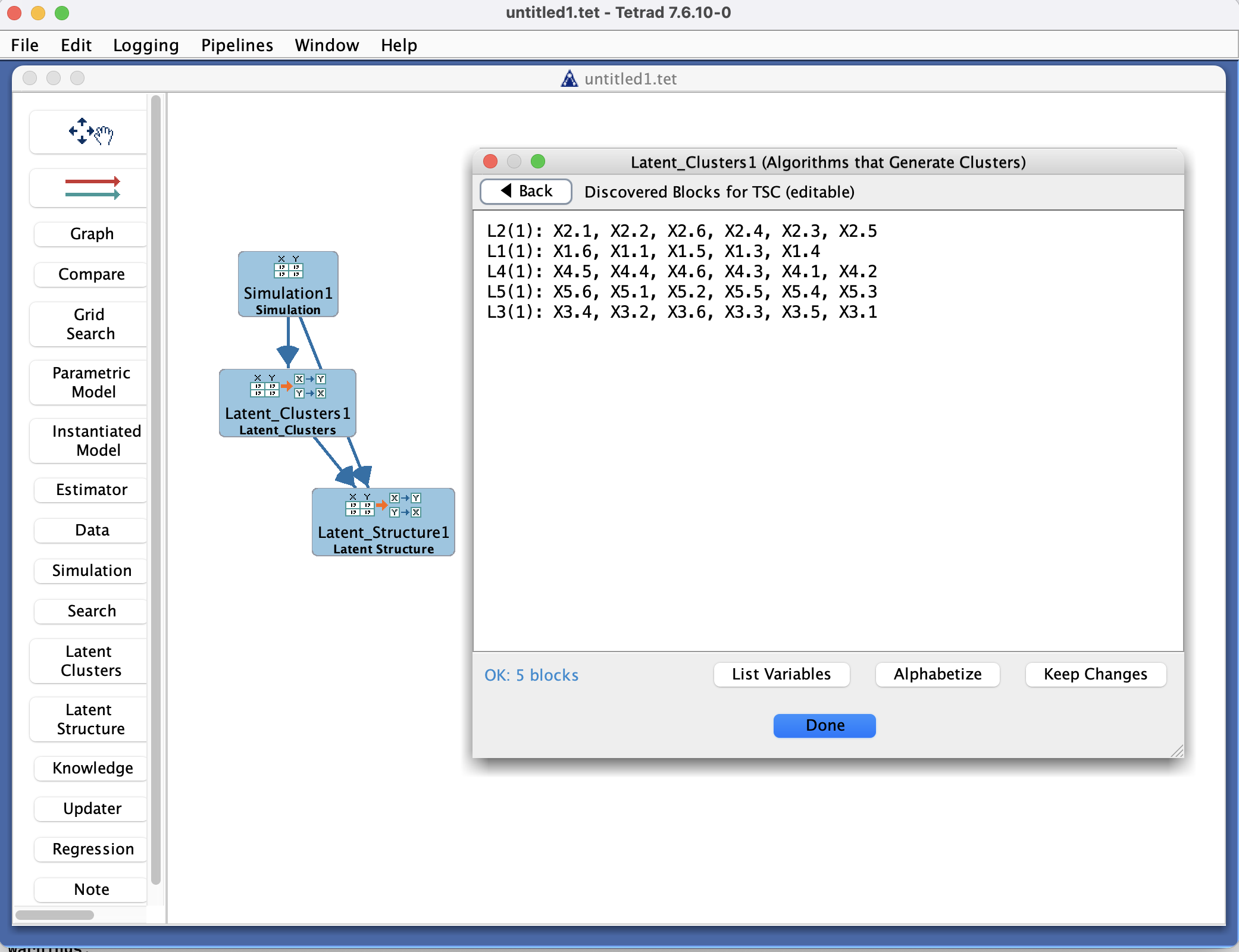Open the File menu
Screen dimensions: 1239x952
click(25, 45)
